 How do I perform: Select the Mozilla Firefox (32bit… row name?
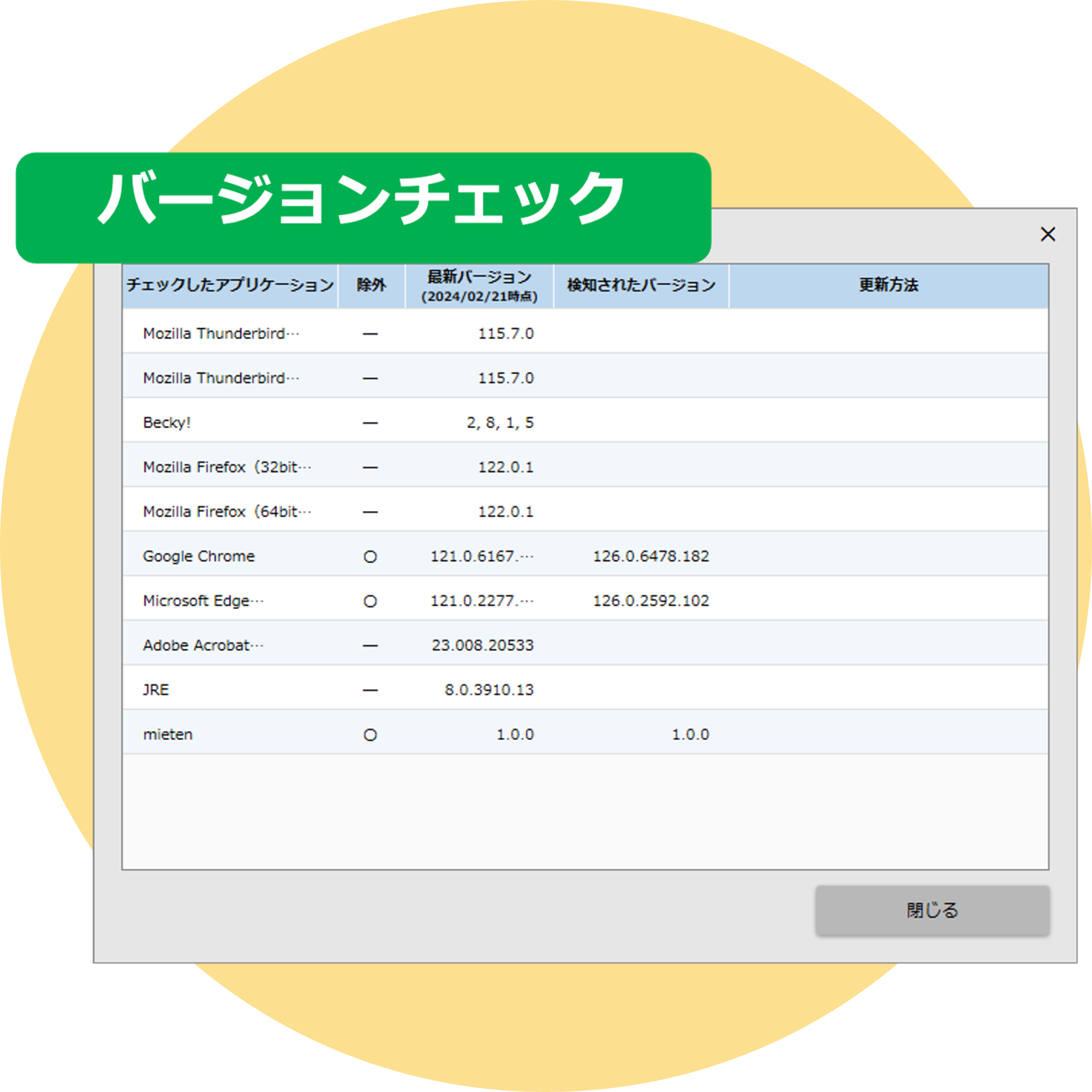pos(227,467)
